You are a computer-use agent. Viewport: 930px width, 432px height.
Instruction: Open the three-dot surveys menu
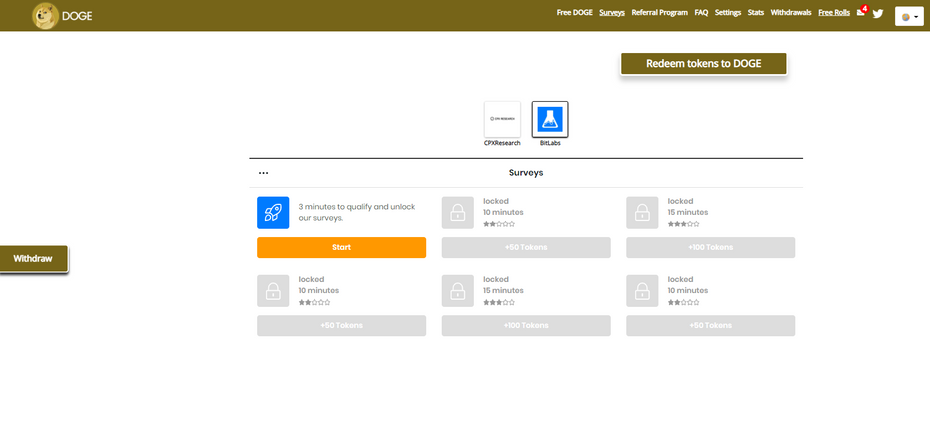click(263, 173)
